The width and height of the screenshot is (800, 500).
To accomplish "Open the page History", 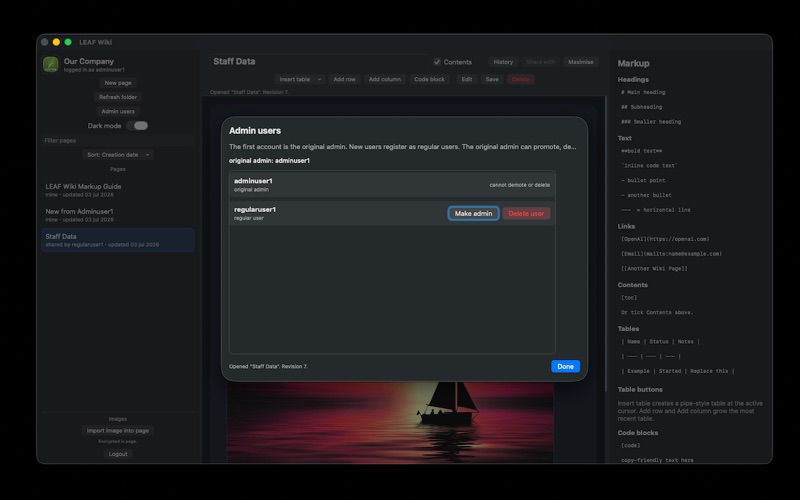I will coord(503,62).
